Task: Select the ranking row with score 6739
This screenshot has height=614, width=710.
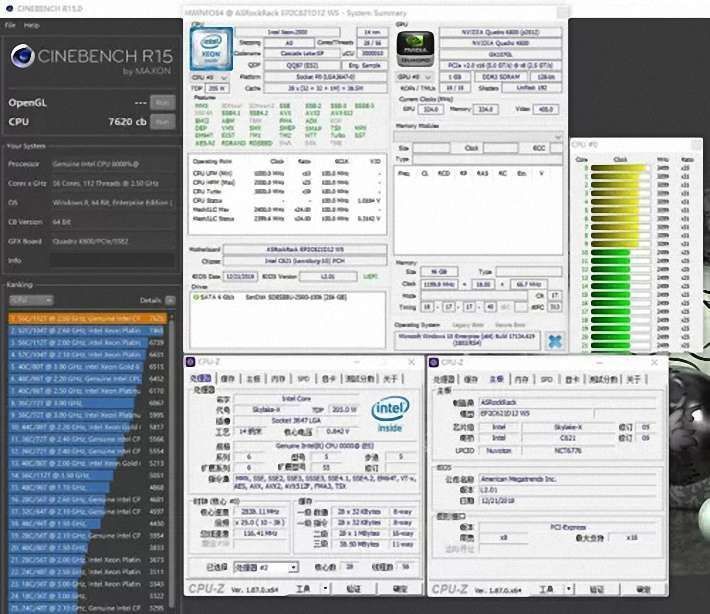Action: point(86,343)
